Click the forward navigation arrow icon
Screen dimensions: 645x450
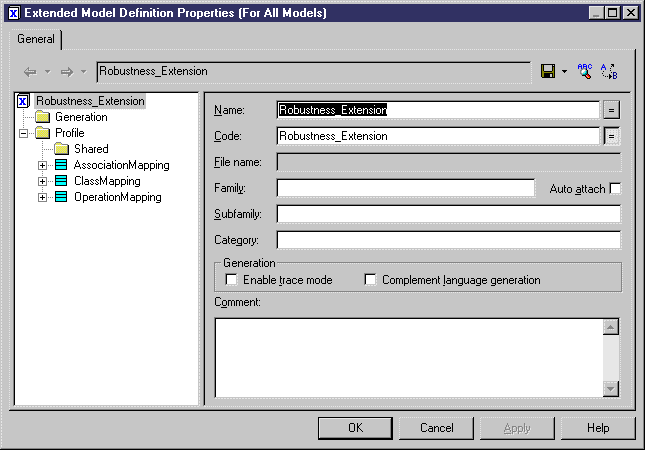coord(67,72)
